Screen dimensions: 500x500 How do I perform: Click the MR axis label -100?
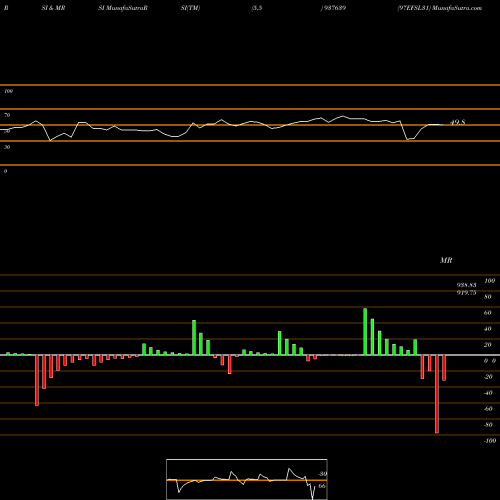pos(490,441)
